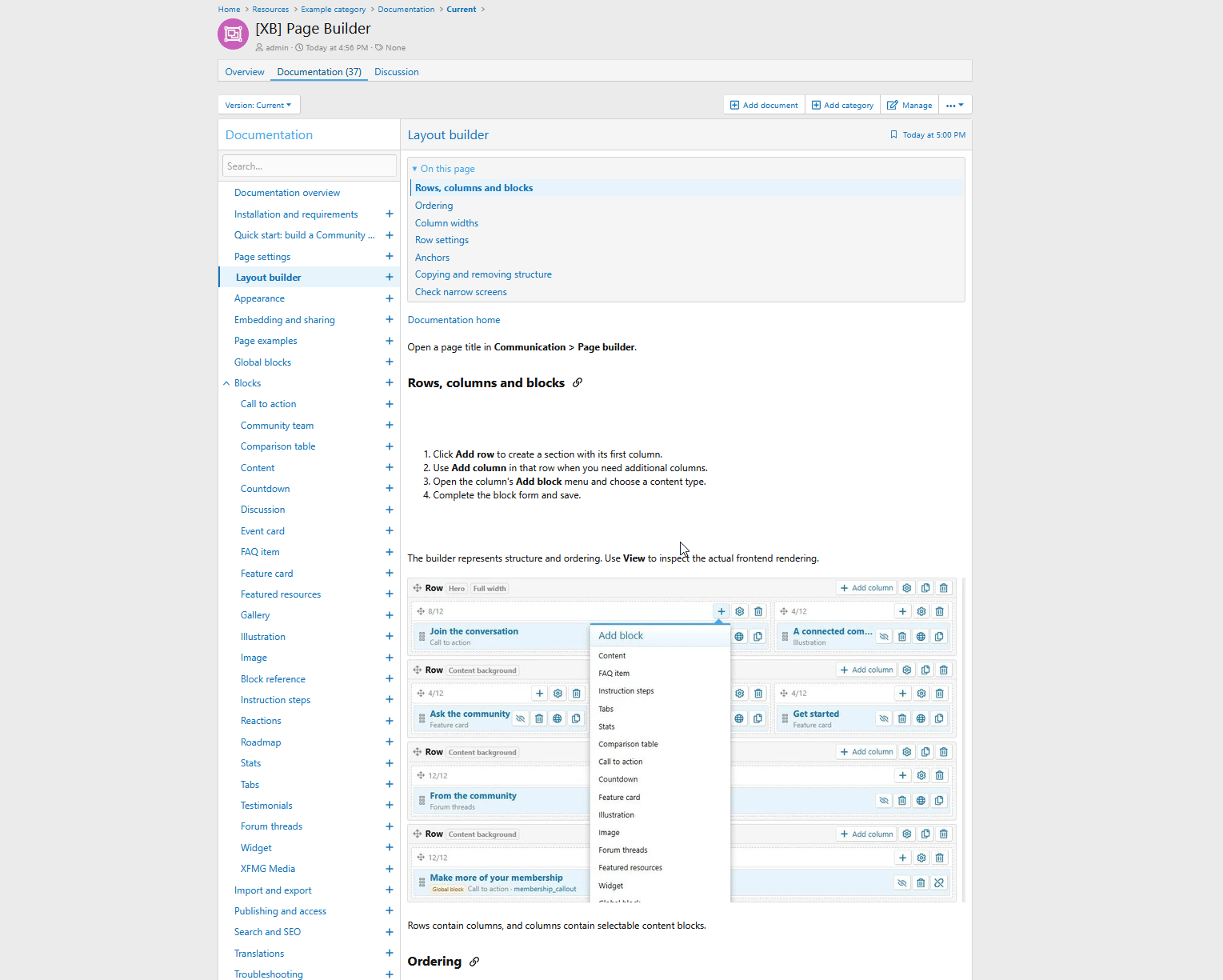
Task: Open Embedding and sharing in the sidebar
Action: (x=285, y=320)
